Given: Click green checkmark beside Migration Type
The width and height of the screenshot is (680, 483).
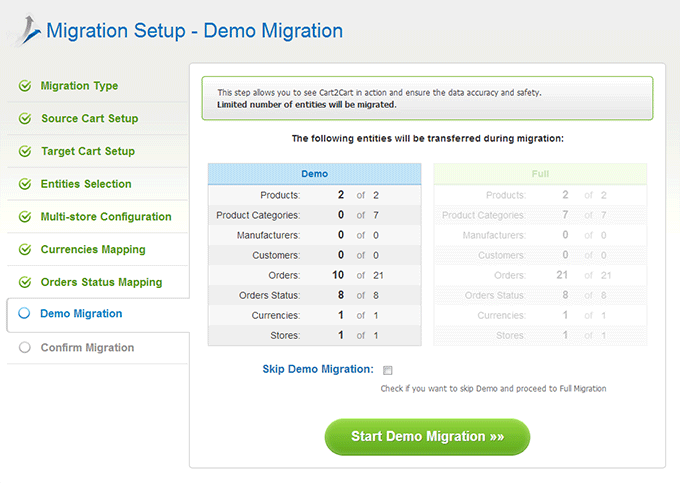Looking at the screenshot, I should [25, 86].
